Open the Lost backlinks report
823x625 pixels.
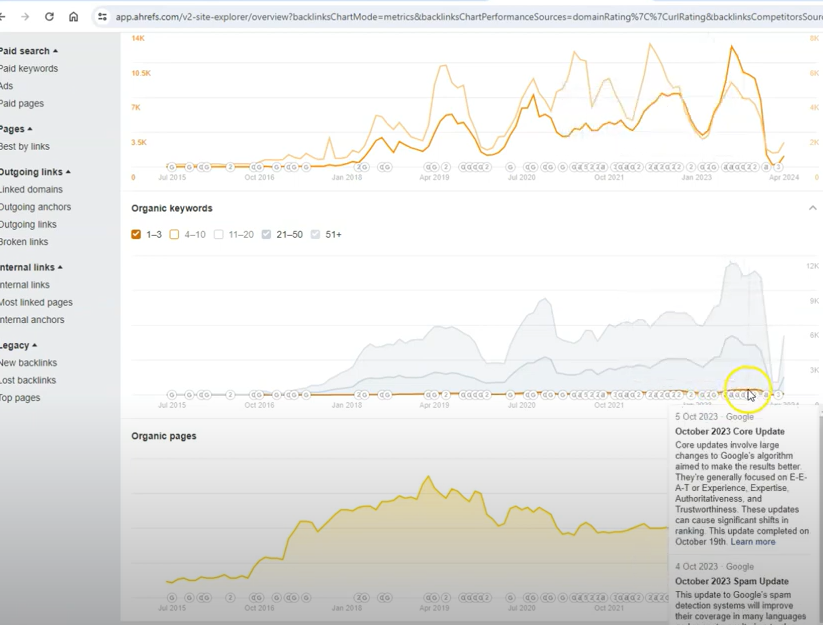28,380
